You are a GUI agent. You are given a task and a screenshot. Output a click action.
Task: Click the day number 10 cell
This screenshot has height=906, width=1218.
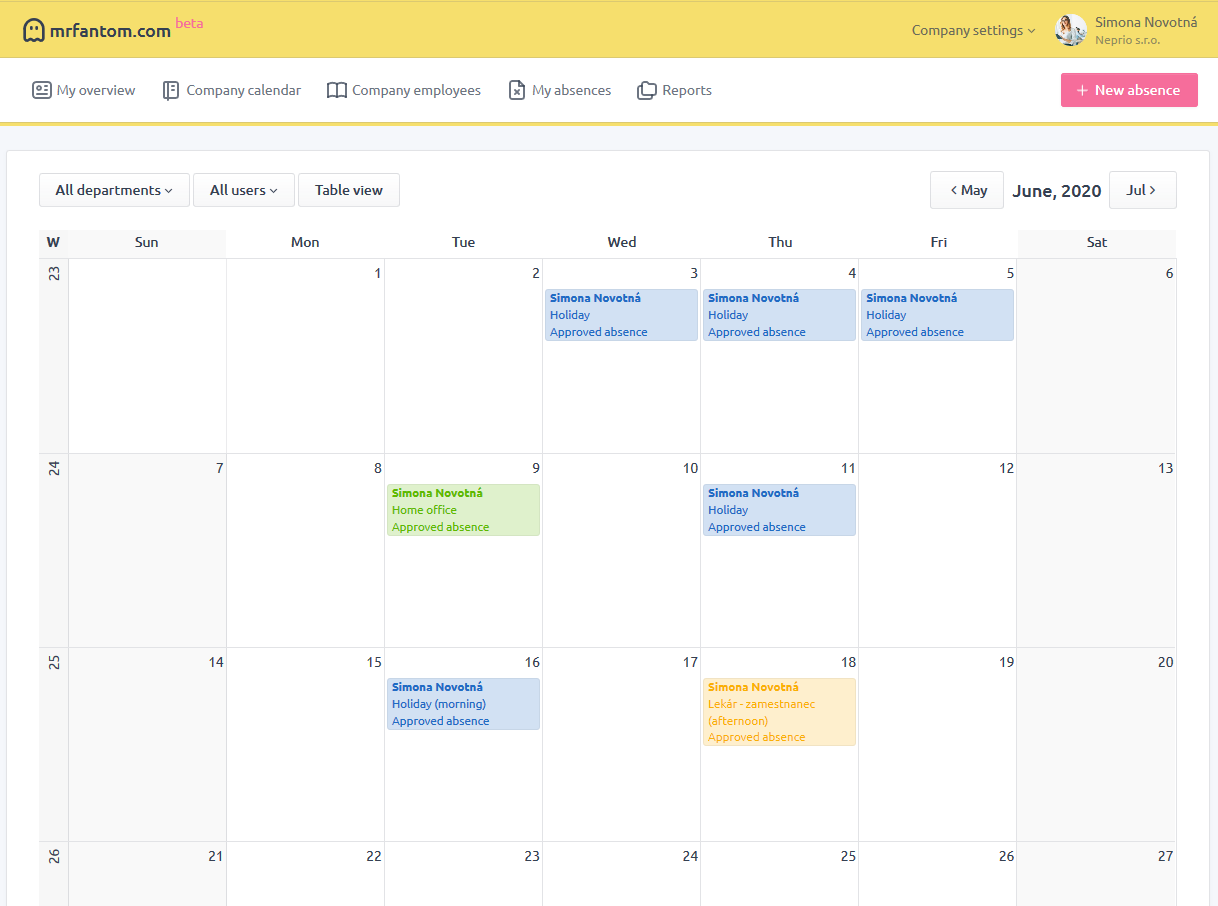click(621, 550)
